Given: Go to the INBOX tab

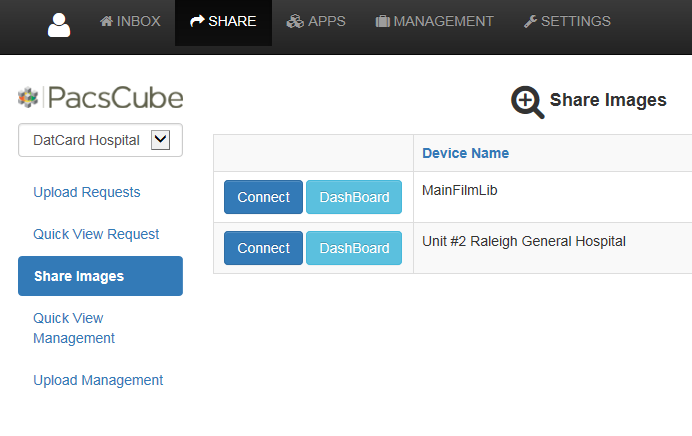Looking at the screenshot, I should (130, 21).
